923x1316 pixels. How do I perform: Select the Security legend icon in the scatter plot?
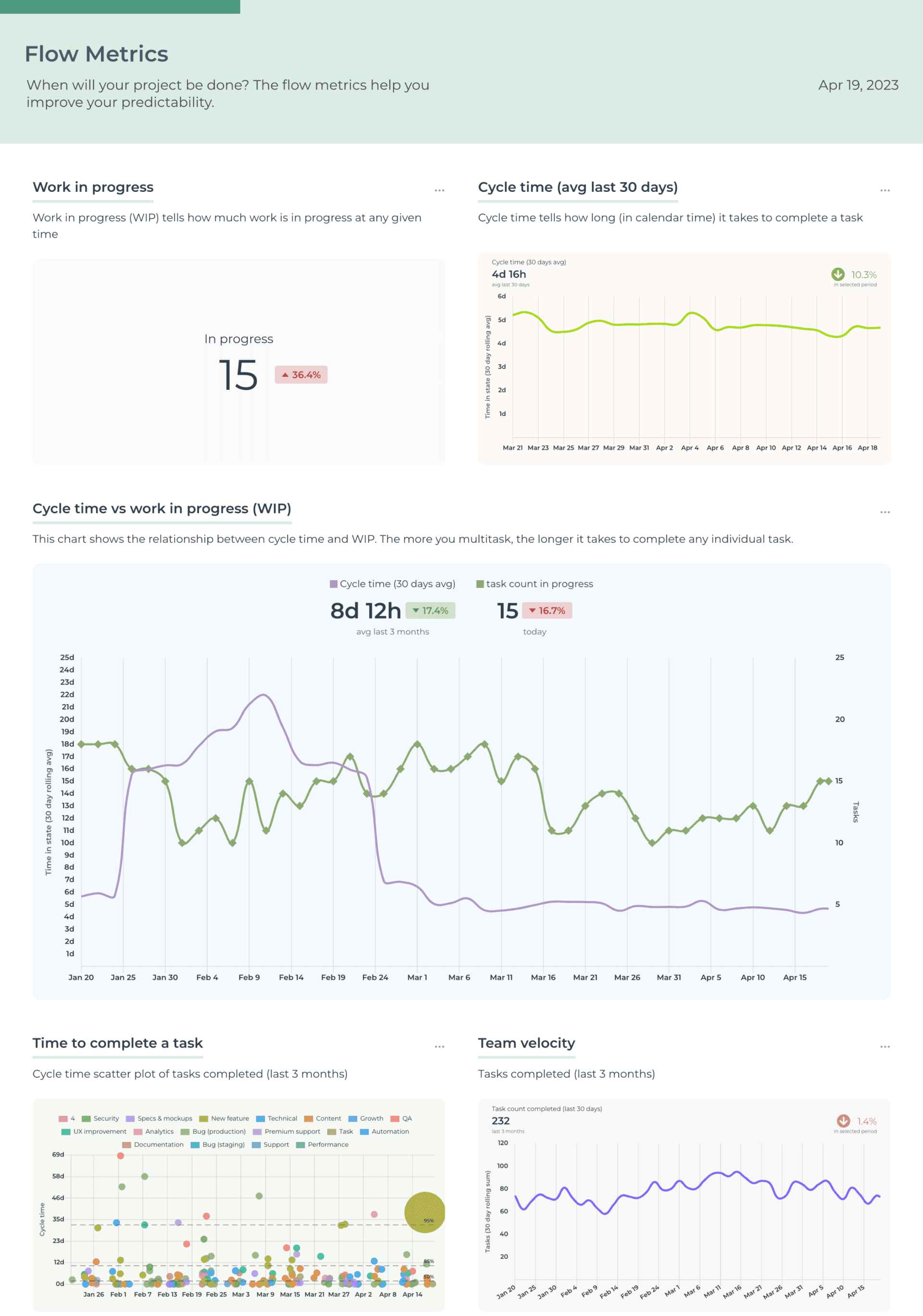[x=86, y=1119]
